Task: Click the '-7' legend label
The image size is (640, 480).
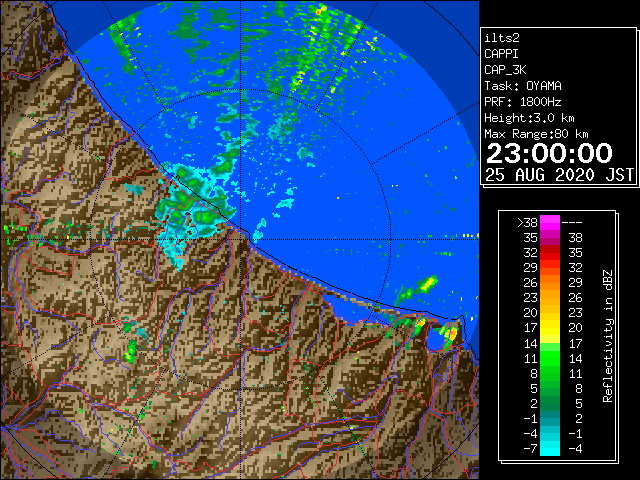Action: click(x=530, y=448)
